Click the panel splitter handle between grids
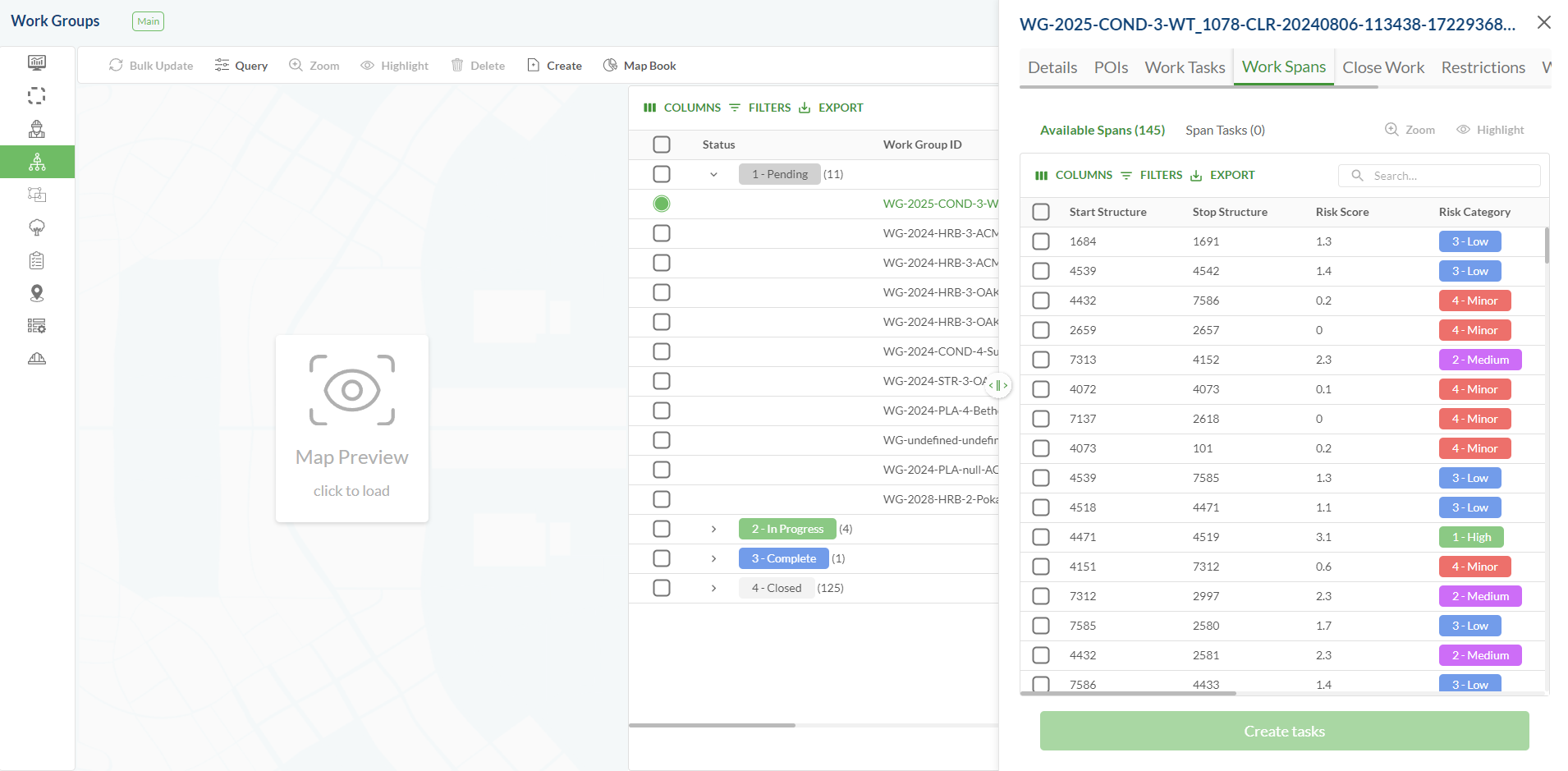This screenshot has height=771, width=1568. [998, 385]
